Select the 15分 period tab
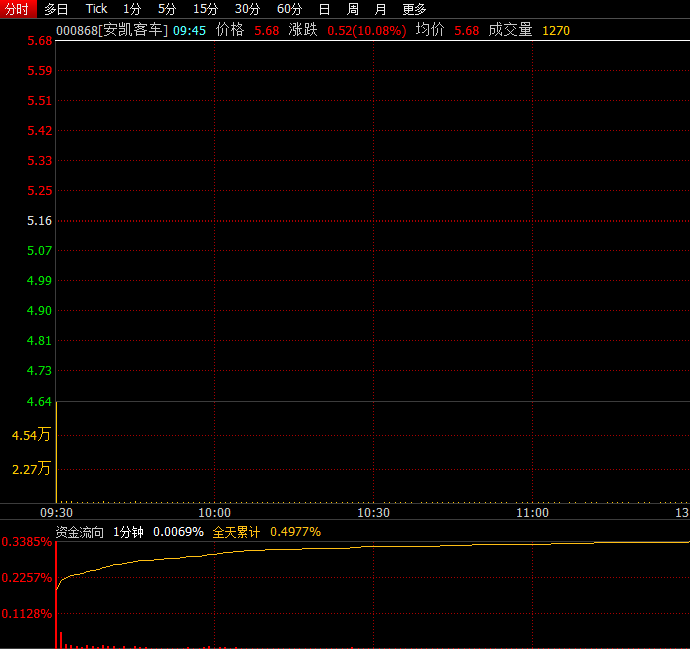The image size is (690, 649). (206, 9)
